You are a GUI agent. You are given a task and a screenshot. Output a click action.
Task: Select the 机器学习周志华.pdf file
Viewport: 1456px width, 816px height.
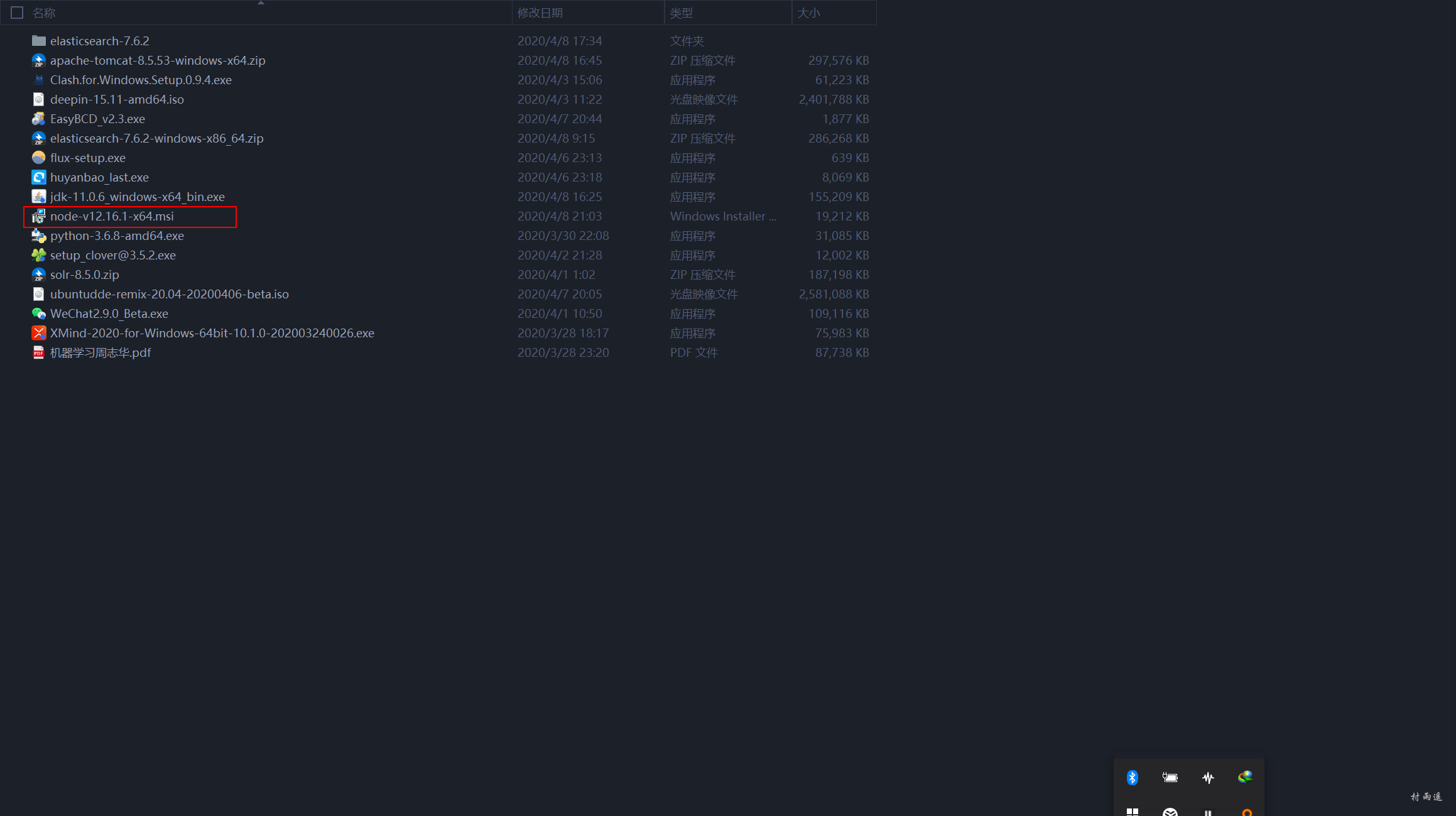(x=101, y=352)
